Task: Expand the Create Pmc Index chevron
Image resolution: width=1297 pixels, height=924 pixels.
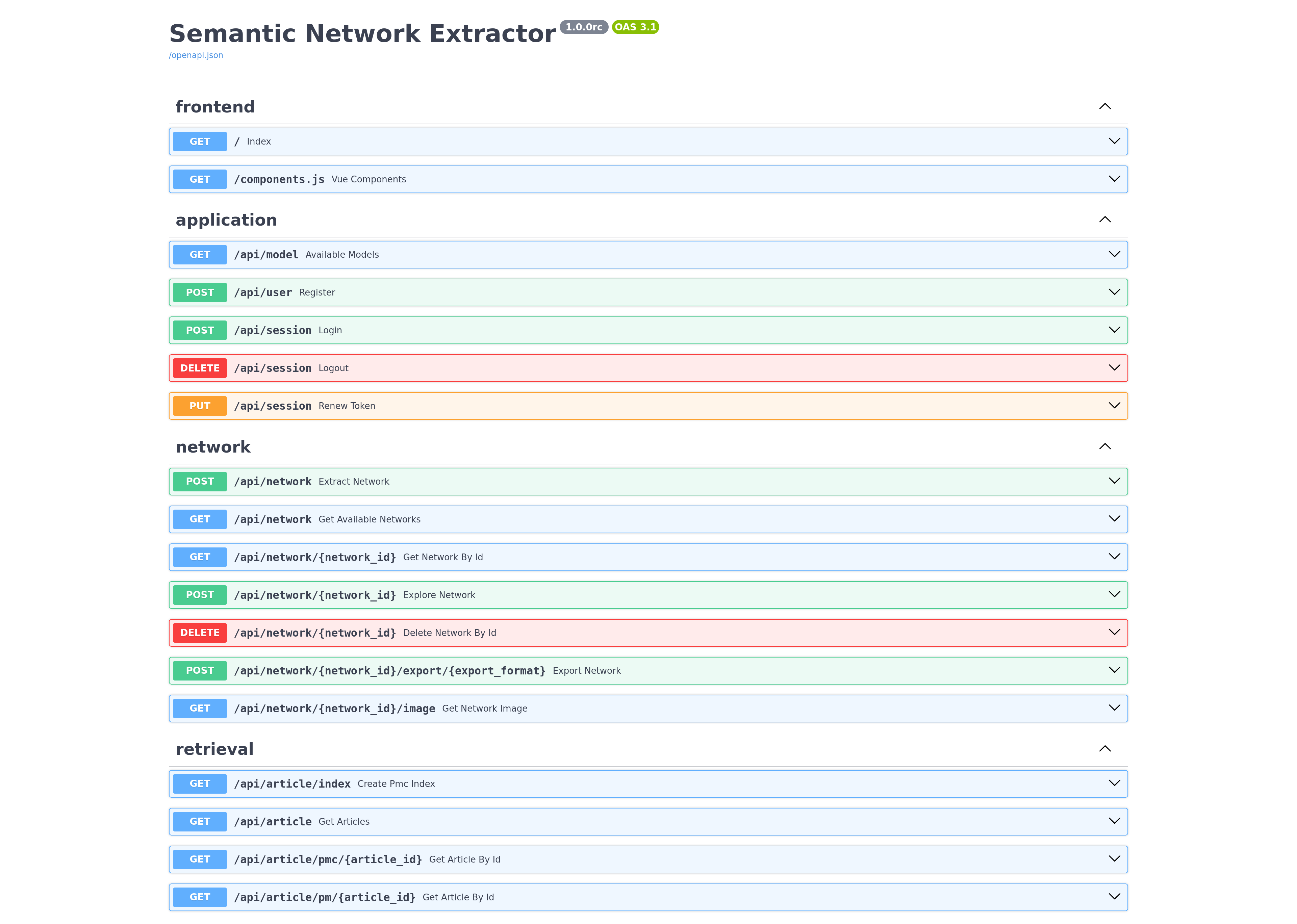Action: [1114, 784]
